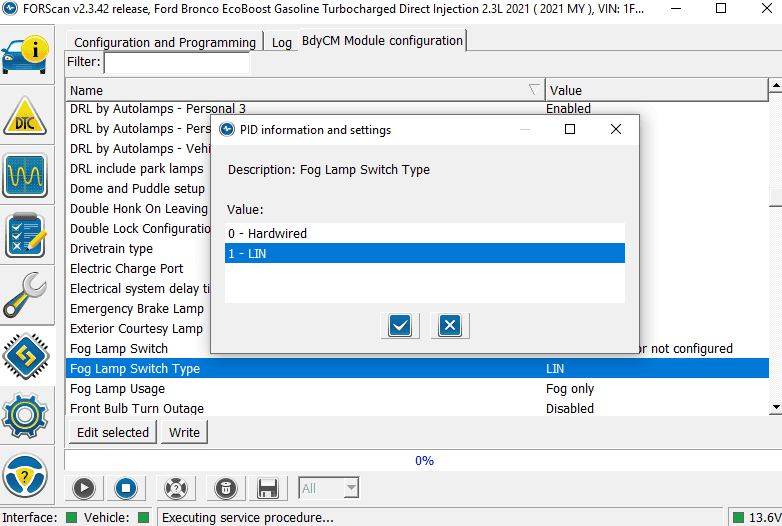Click the 'Fog only' value cell
The height and width of the screenshot is (526, 782).
[570, 388]
